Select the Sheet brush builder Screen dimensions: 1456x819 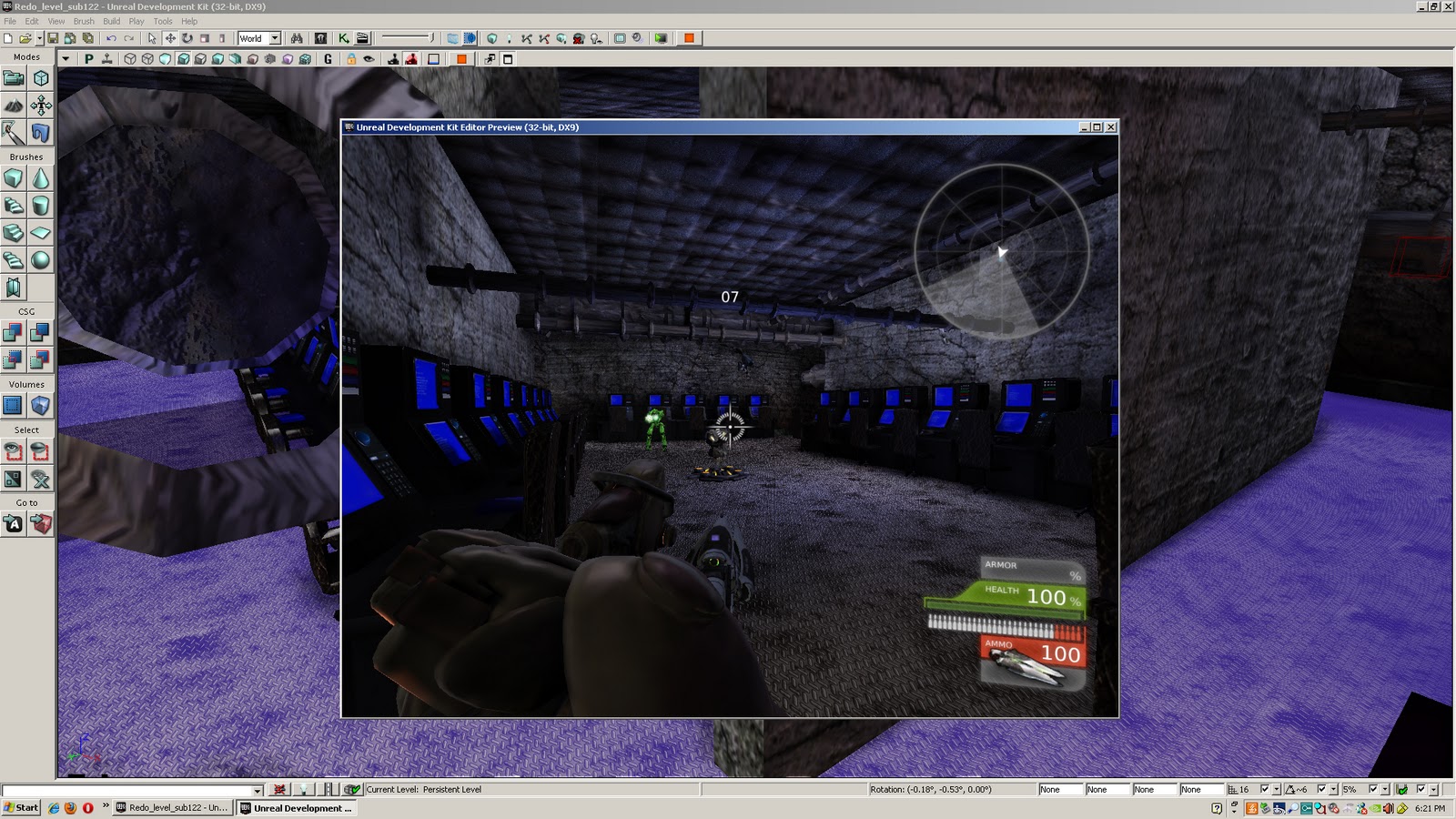[x=41, y=233]
